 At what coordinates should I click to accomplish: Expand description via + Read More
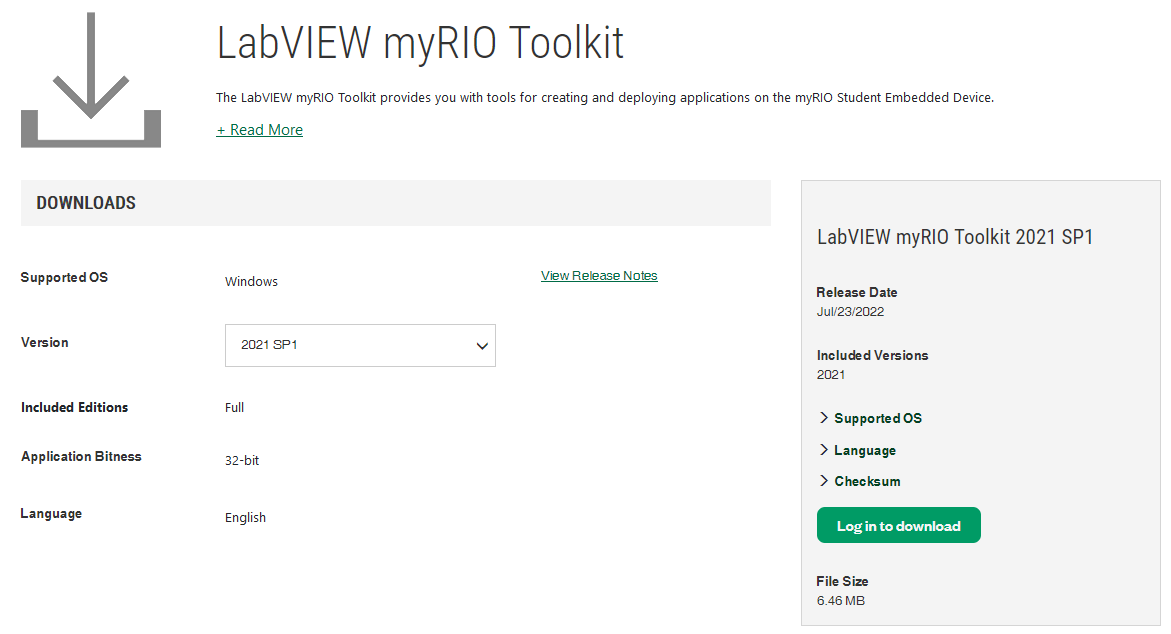pos(259,130)
